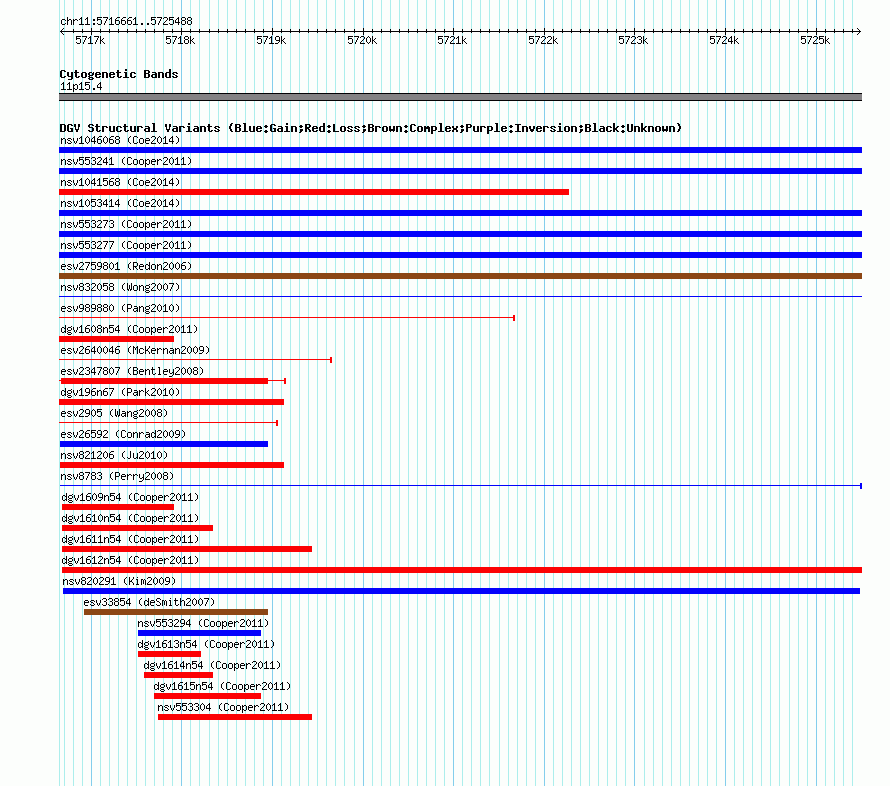Click the nsv1046068 (Coe2014) variant label
Image resolution: width=890 pixels, height=786 pixels.
[120, 140]
